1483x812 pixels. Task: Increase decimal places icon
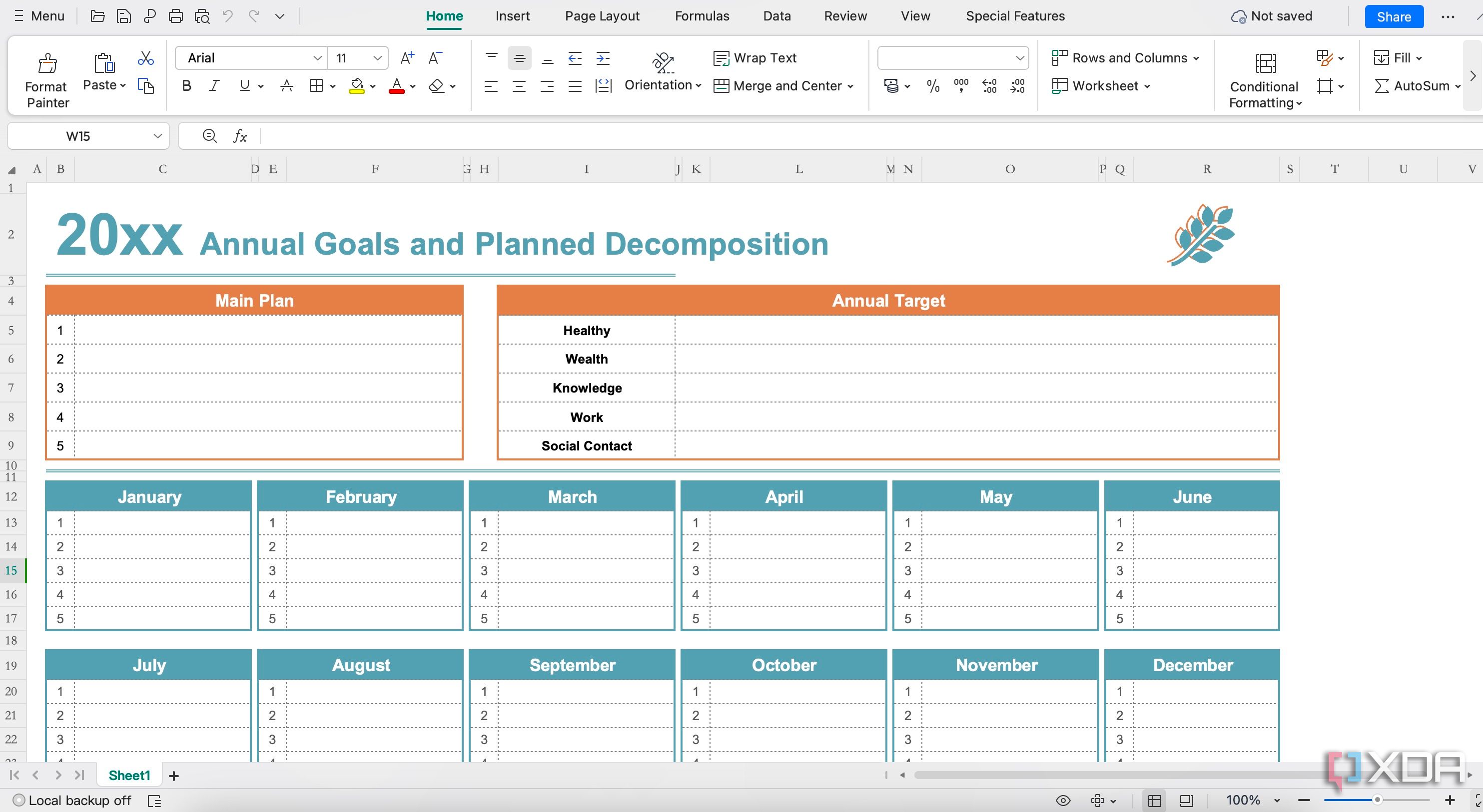(x=990, y=86)
